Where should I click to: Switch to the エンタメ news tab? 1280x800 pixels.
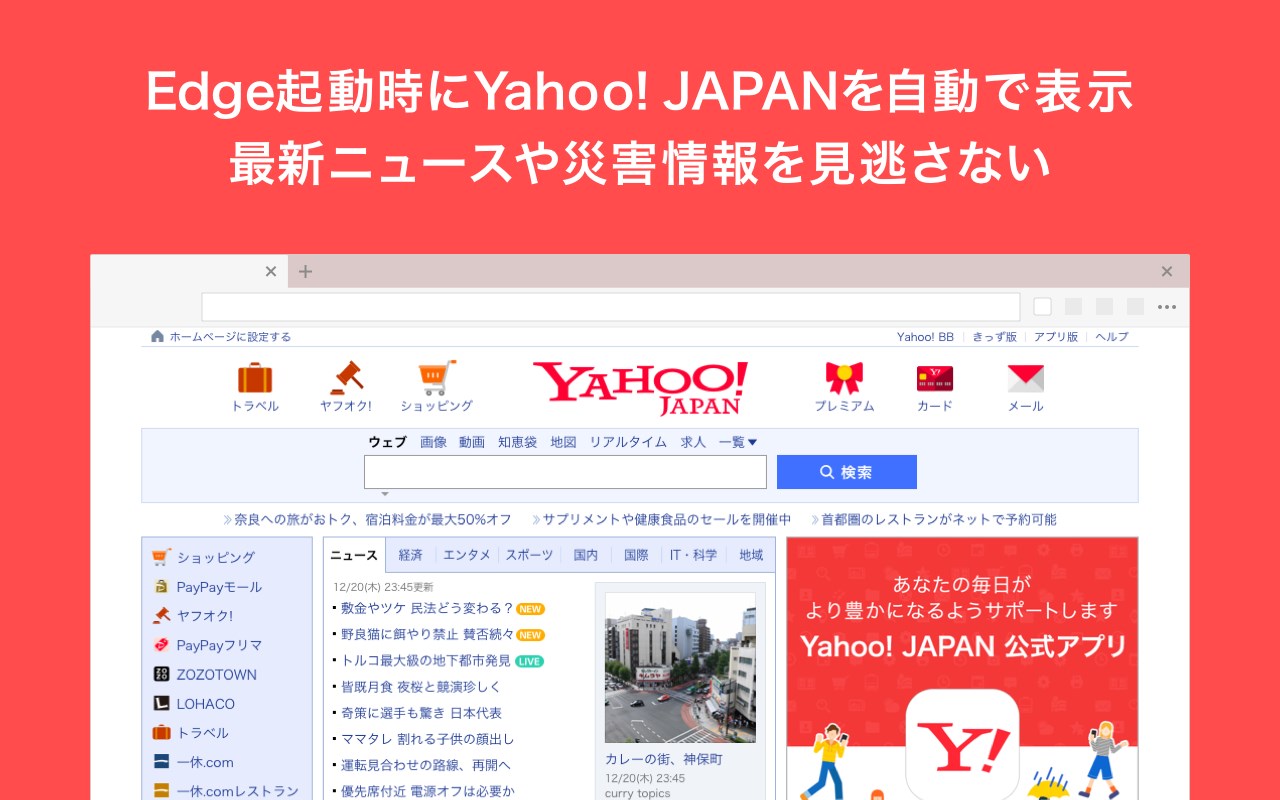tap(467, 555)
